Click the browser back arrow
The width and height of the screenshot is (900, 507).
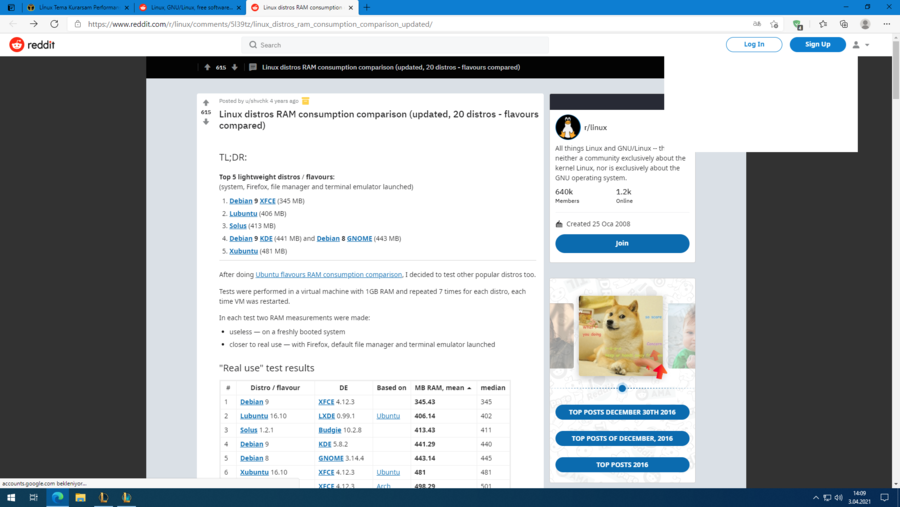[x=13, y=24]
